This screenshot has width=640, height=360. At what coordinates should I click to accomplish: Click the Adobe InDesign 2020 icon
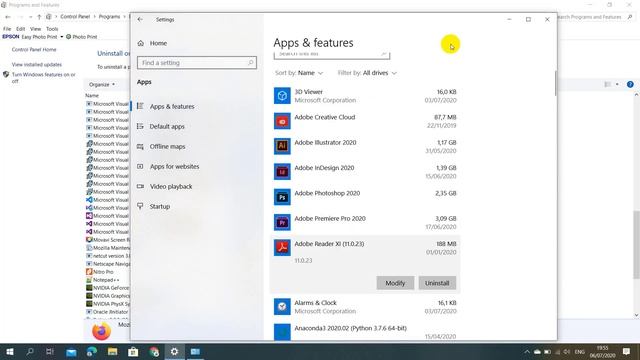point(282,172)
